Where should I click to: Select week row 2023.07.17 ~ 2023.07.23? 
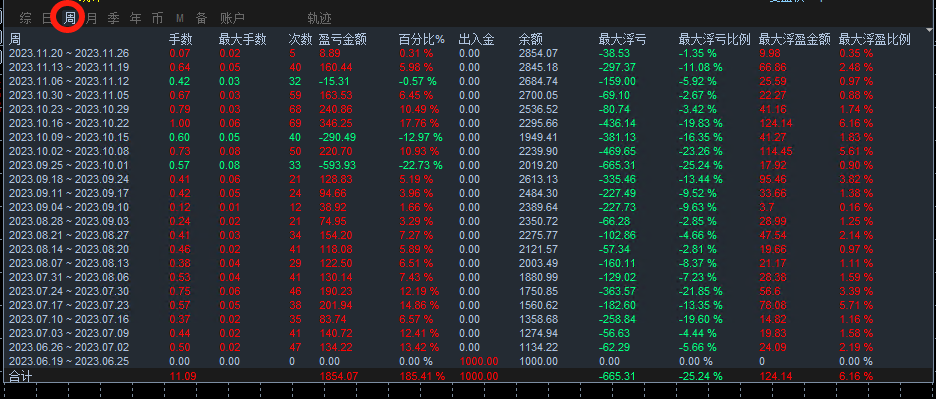coord(468,305)
